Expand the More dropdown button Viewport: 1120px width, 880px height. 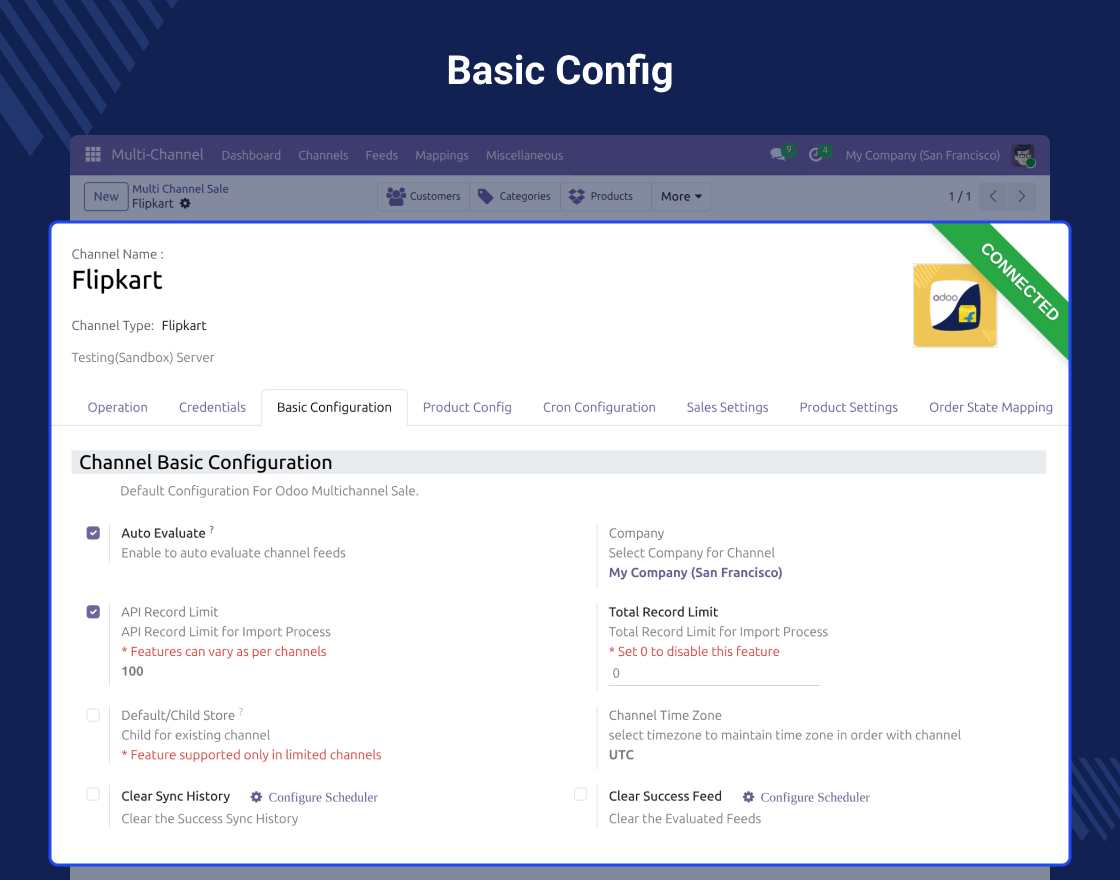681,196
